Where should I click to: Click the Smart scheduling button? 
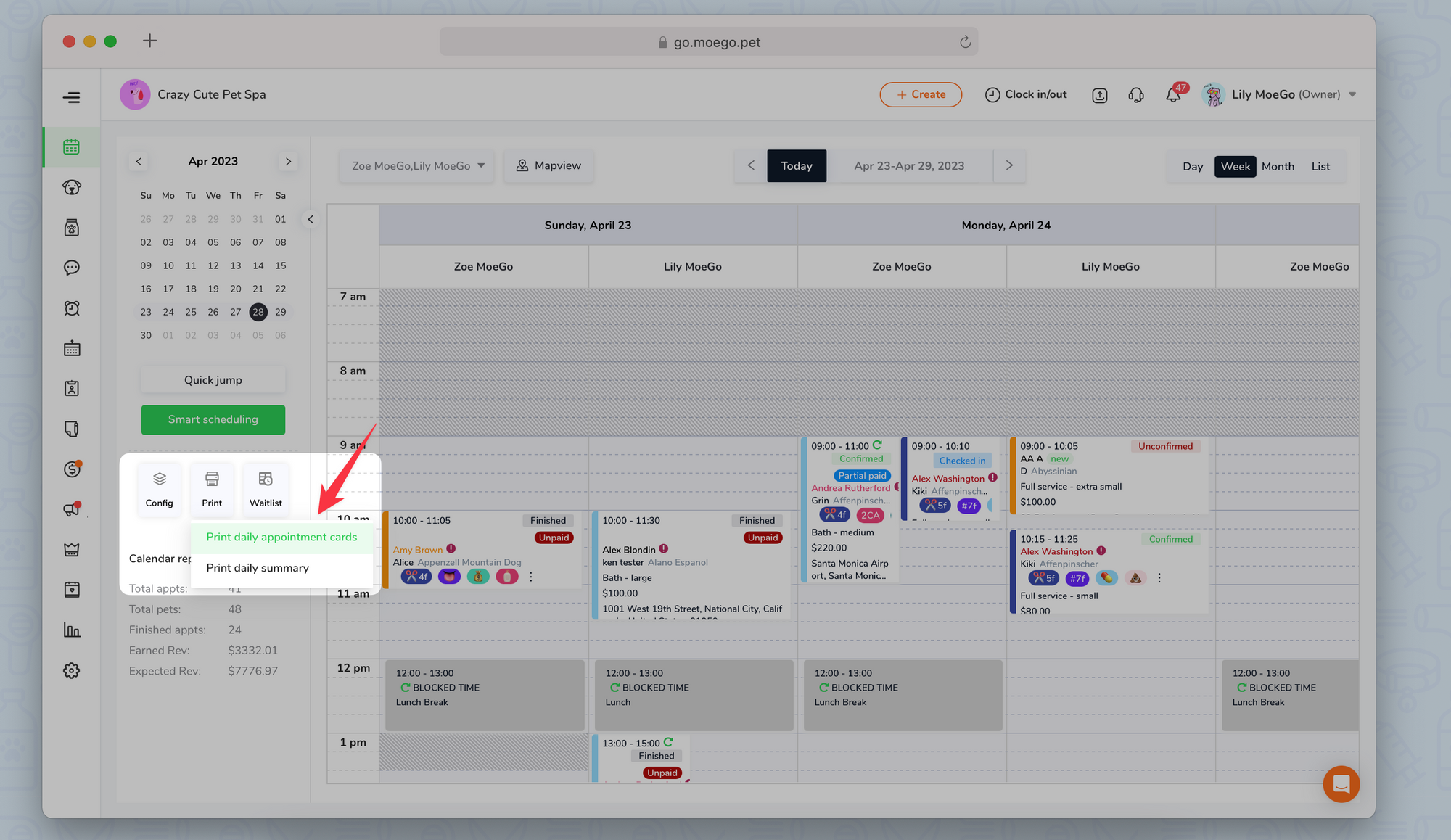pyautogui.click(x=213, y=420)
